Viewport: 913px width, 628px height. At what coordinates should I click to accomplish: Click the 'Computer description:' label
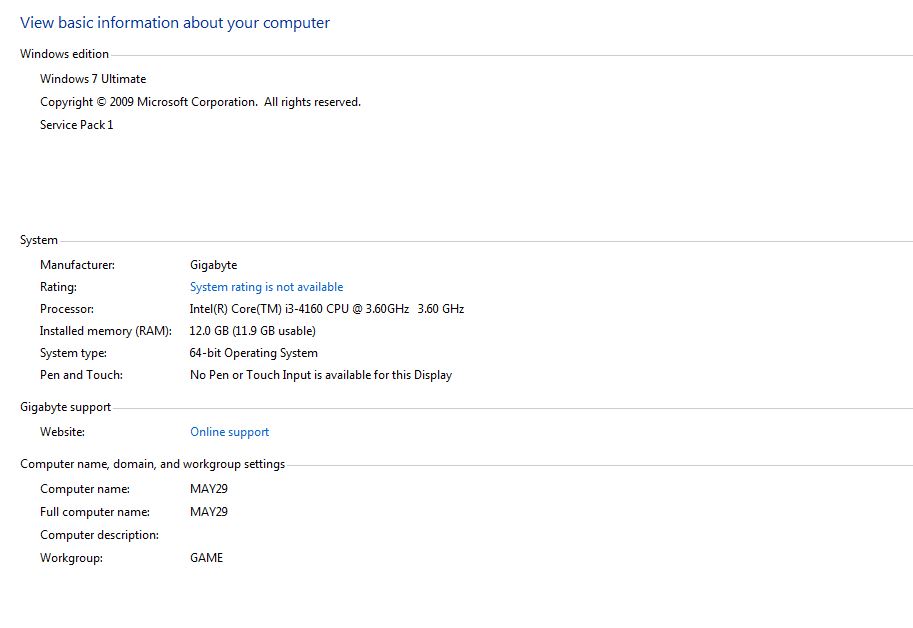(99, 535)
